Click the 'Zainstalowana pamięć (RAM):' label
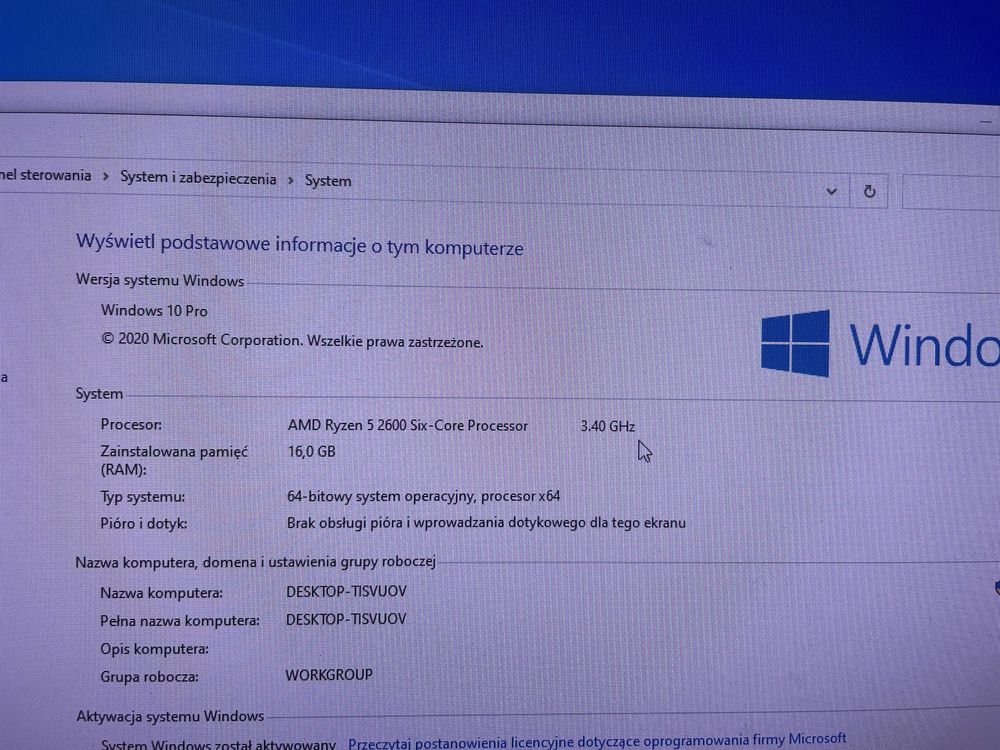1000x750 pixels. point(174,460)
